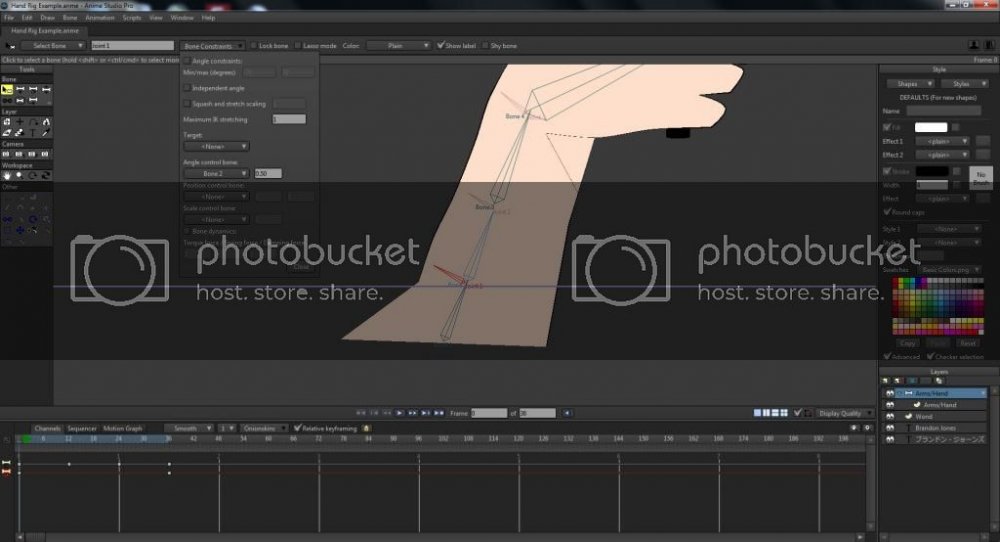The height and width of the screenshot is (542, 1000).
Task: Switch to the Sequencer tab
Action: click(x=82, y=428)
